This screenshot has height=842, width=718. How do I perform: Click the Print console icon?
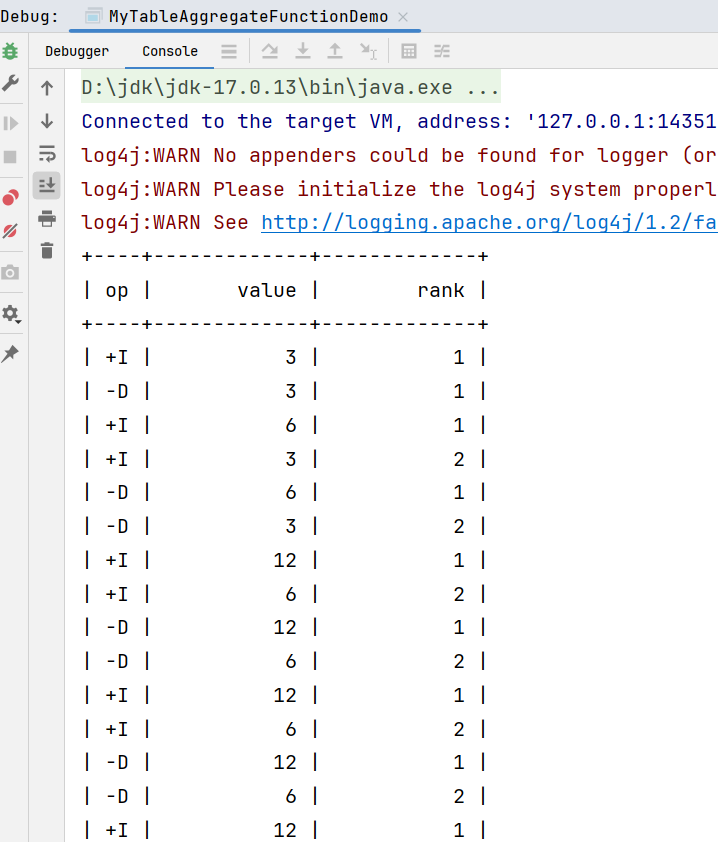[47, 219]
